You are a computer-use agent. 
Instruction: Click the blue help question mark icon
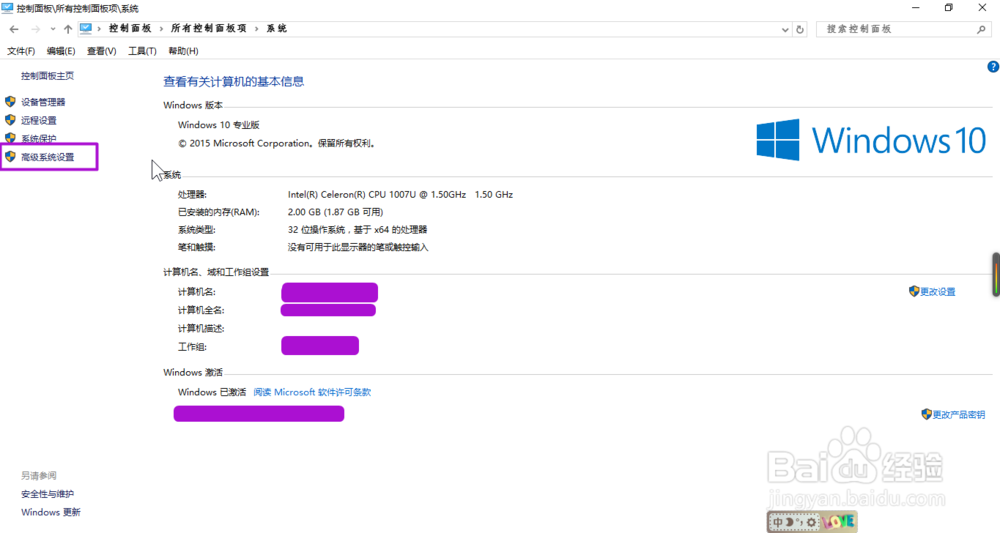click(993, 66)
